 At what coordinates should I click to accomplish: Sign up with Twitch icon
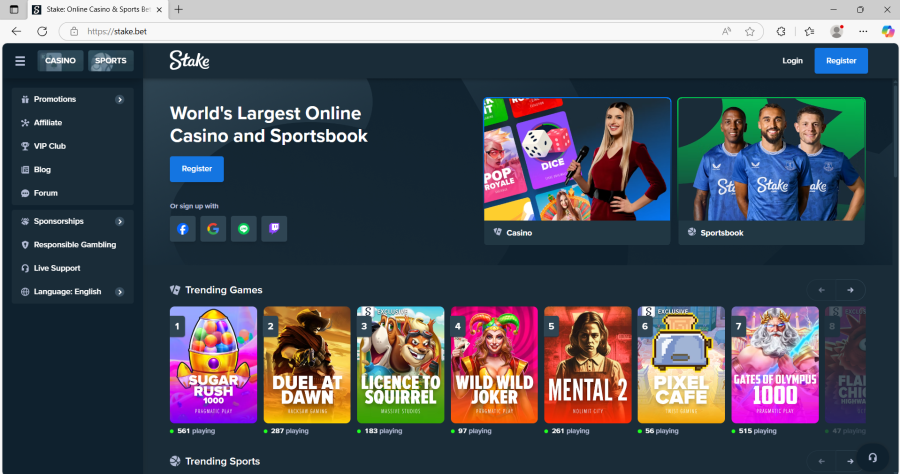[274, 229]
